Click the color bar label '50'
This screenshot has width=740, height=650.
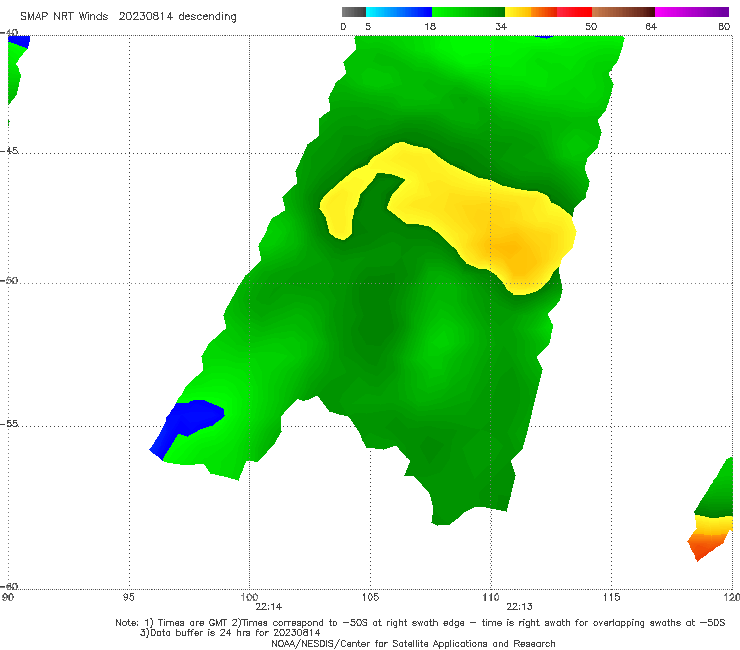[x=591, y=27]
